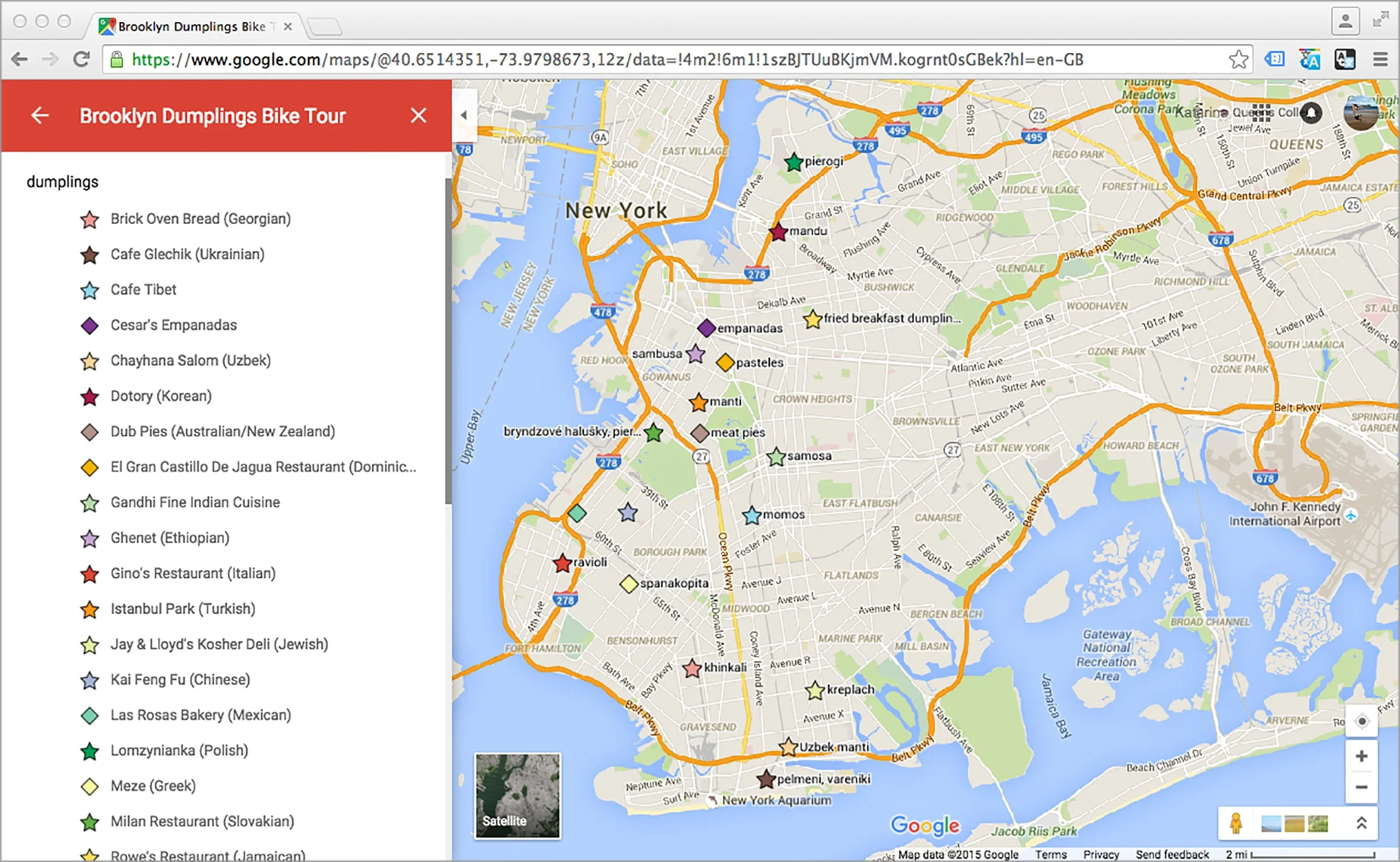Image resolution: width=1400 pixels, height=862 pixels.
Task: Click the blue star marker near 39th St
Action: coord(628,512)
